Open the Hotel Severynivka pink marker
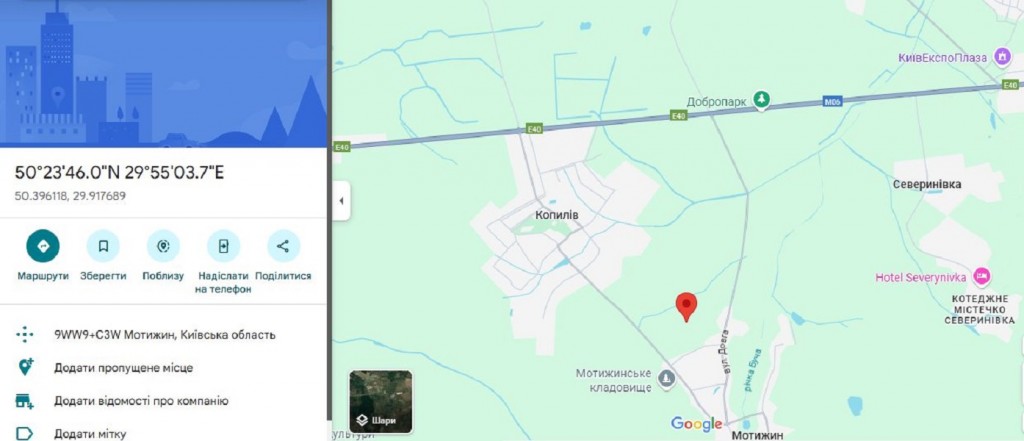This screenshot has height=441, width=1024. click(981, 276)
